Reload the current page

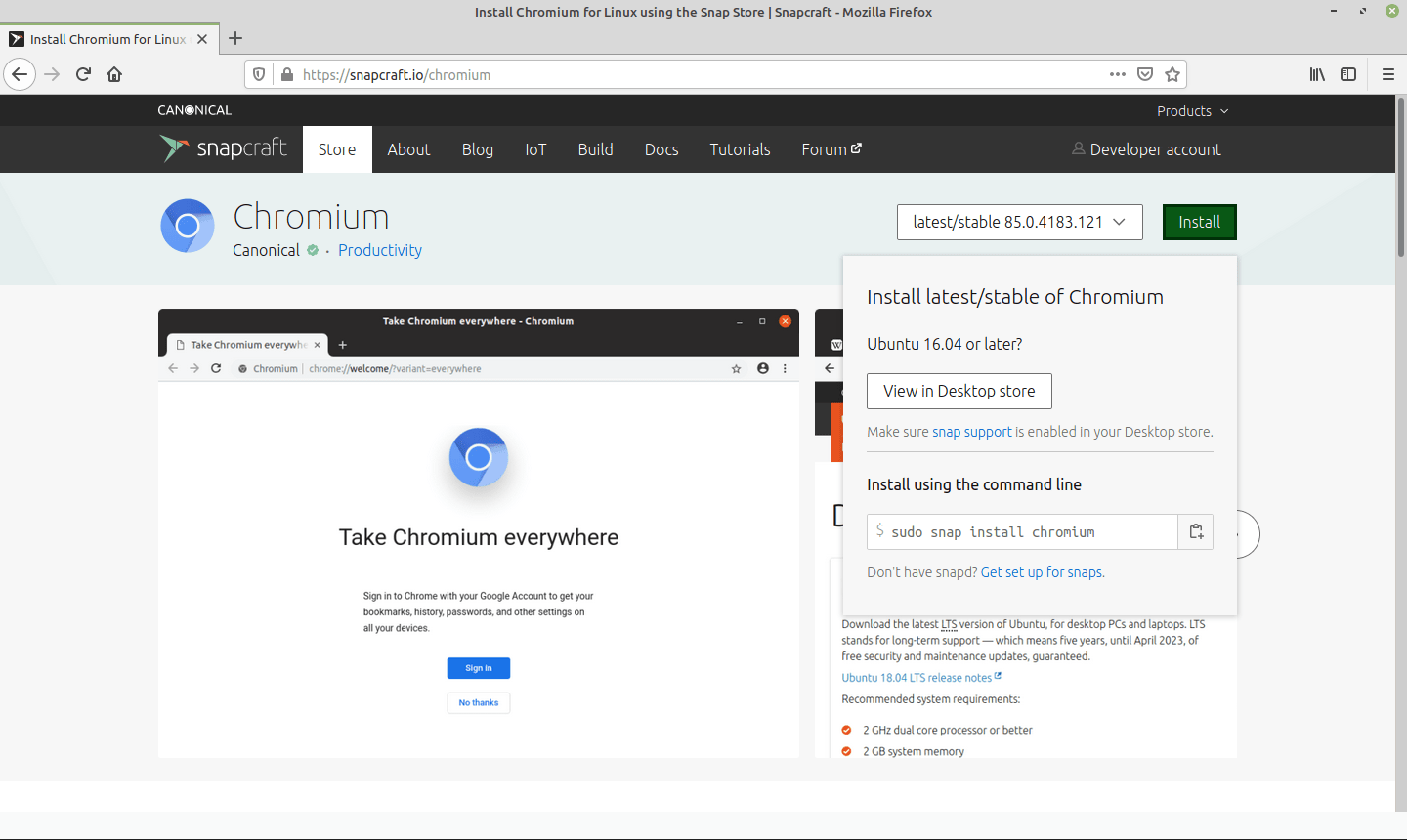coord(84,74)
